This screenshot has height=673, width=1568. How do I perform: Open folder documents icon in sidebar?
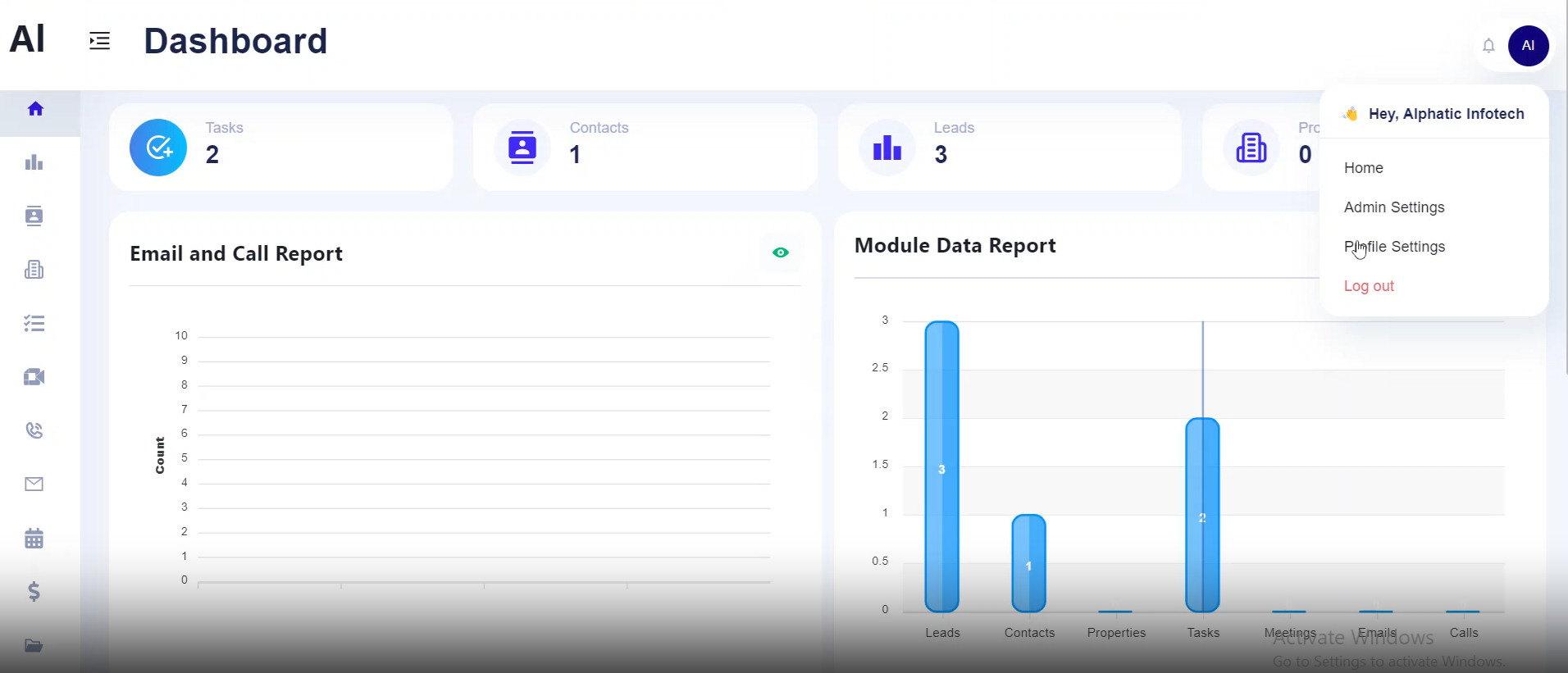click(34, 645)
